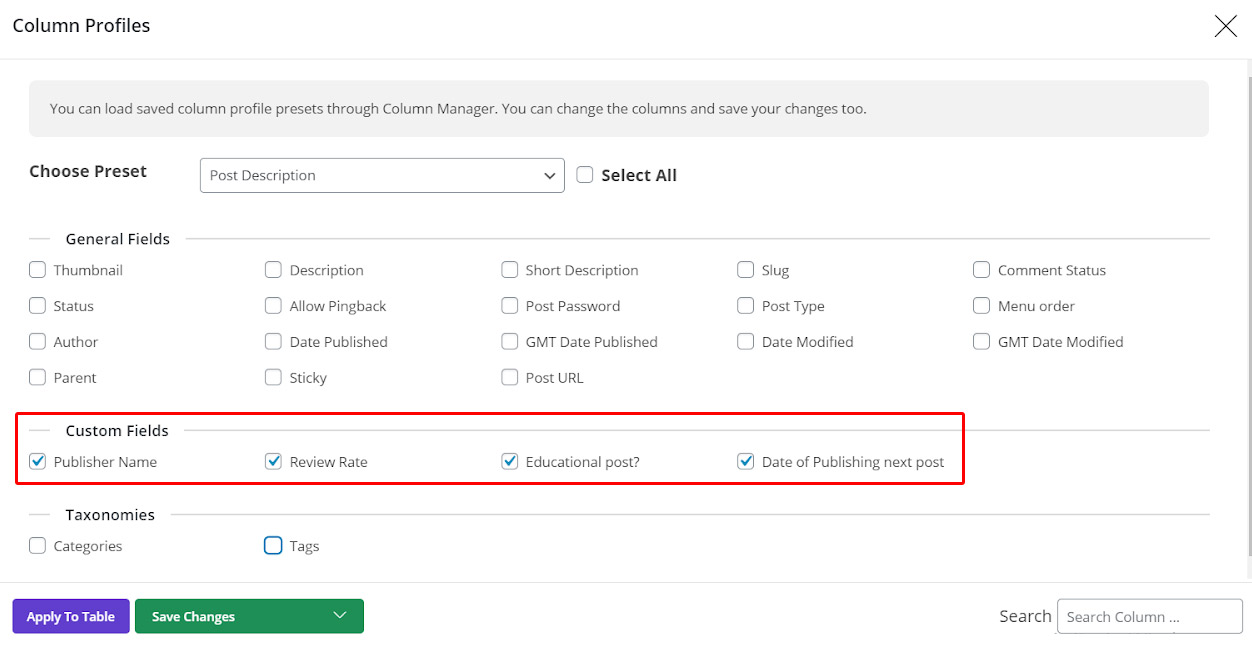This screenshot has width=1252, height=648.
Task: Disable the Review Rate custom field
Action: pos(273,461)
